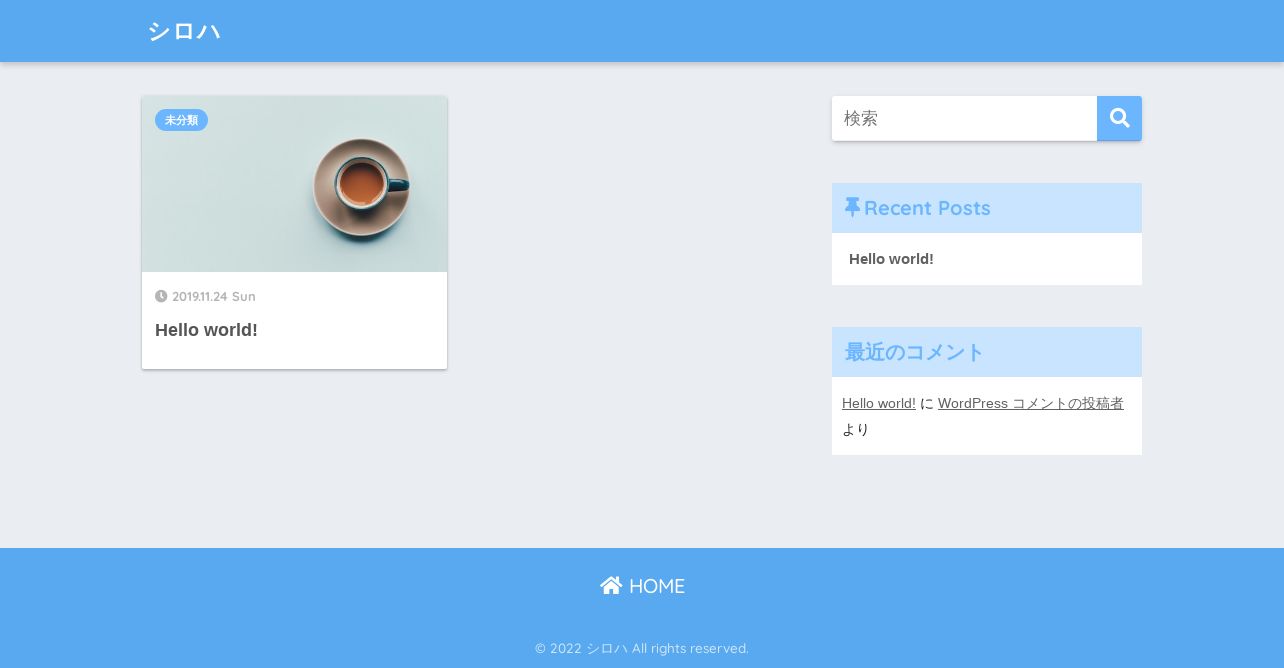This screenshot has width=1284, height=668.
Task: Click the © 2022 シロハ copyright text
Action: click(x=642, y=648)
